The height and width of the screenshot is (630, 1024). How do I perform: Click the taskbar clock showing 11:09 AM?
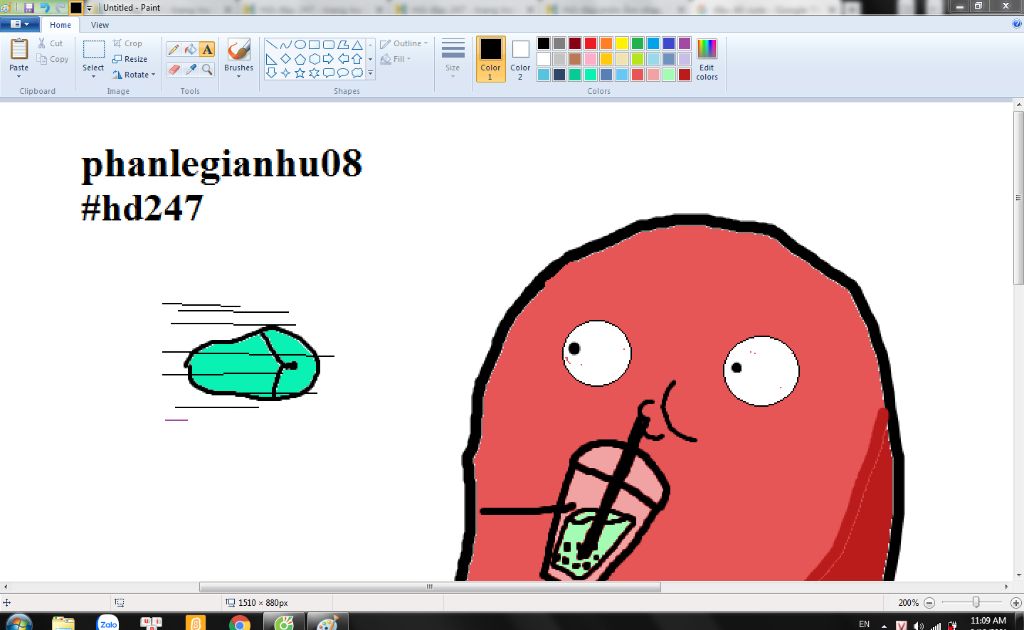tap(988, 622)
